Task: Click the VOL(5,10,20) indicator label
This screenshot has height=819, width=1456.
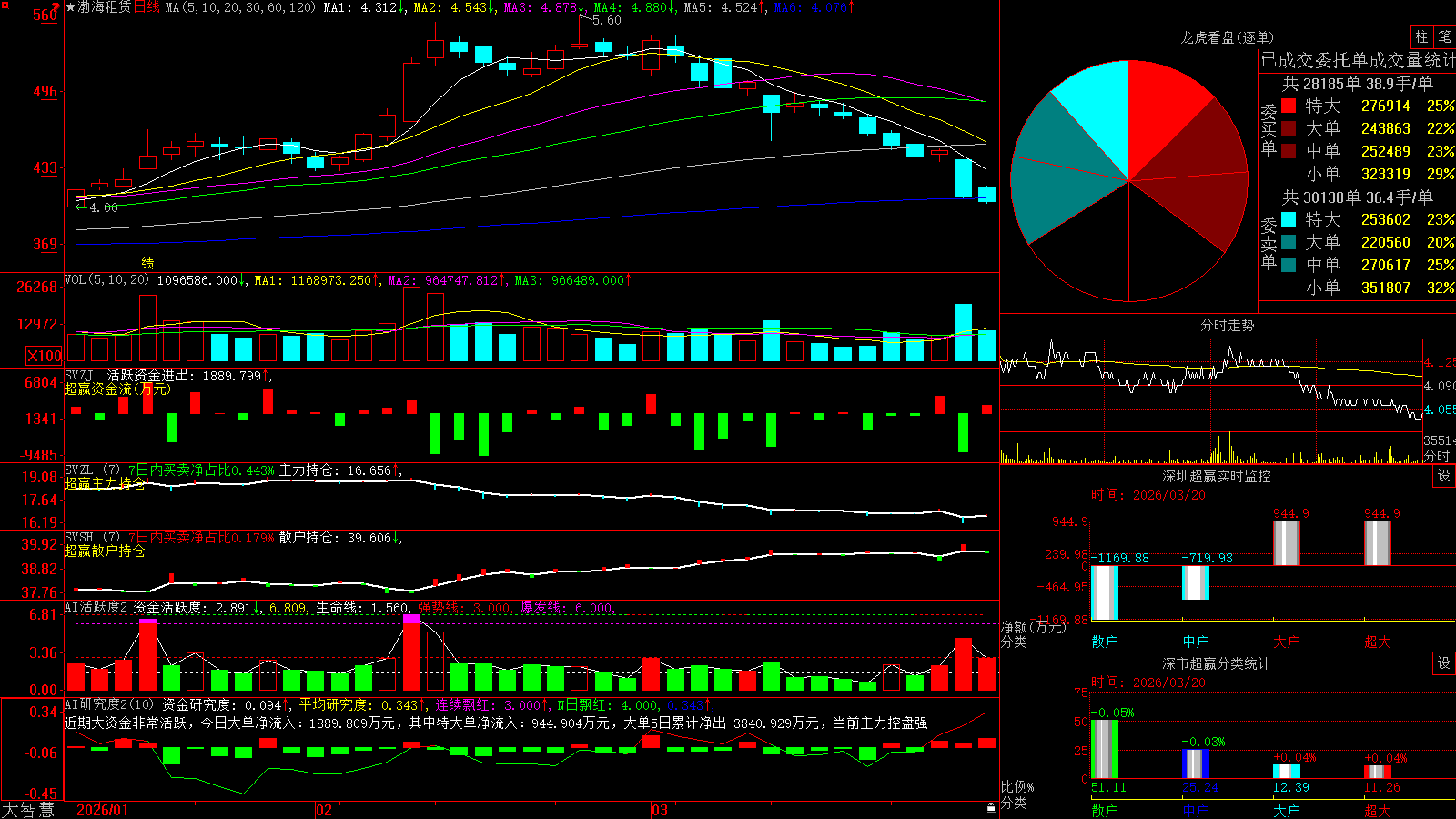Action: [106, 280]
